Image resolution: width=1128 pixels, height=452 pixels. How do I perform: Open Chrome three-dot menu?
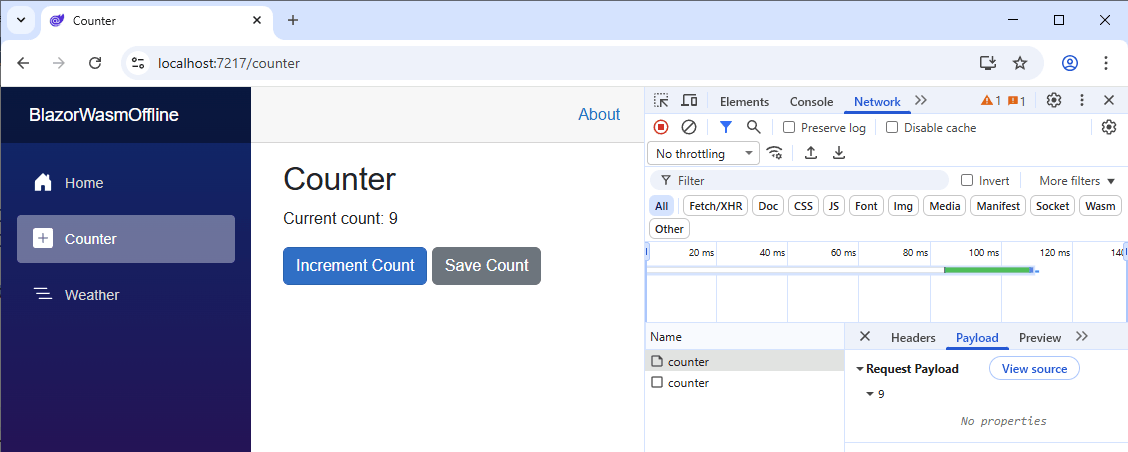pyautogui.click(x=1106, y=63)
